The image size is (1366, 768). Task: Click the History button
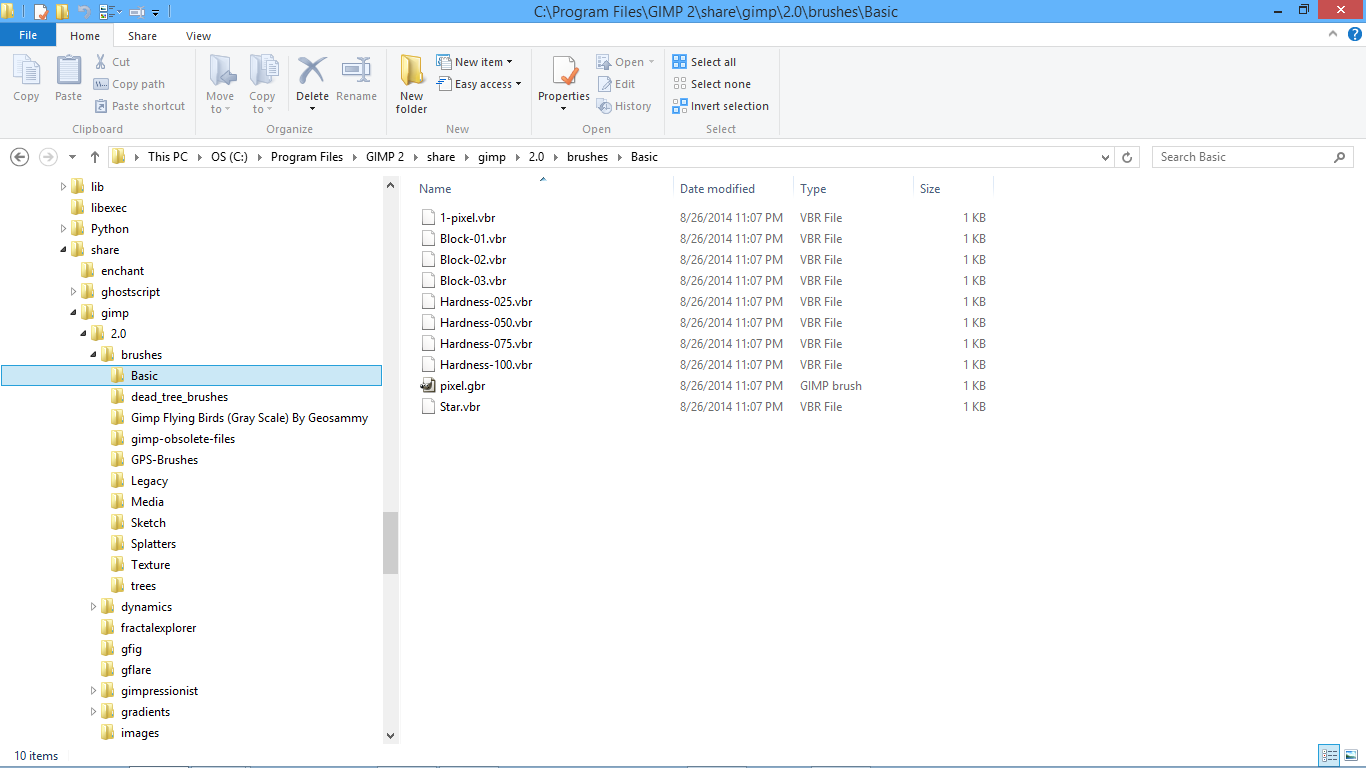(x=624, y=106)
